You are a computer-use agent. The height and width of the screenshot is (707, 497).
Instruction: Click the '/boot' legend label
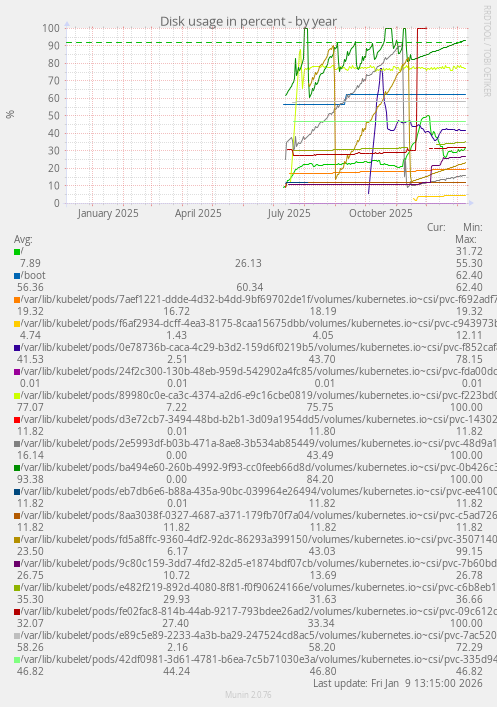point(33,275)
